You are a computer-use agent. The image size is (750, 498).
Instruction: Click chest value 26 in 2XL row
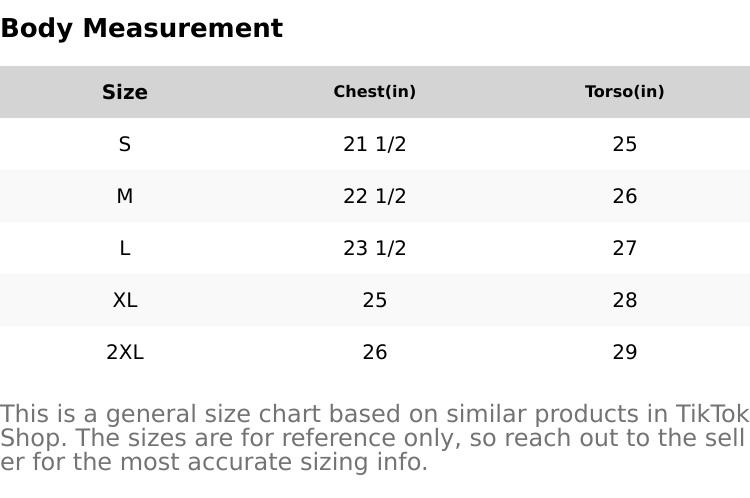click(375, 352)
